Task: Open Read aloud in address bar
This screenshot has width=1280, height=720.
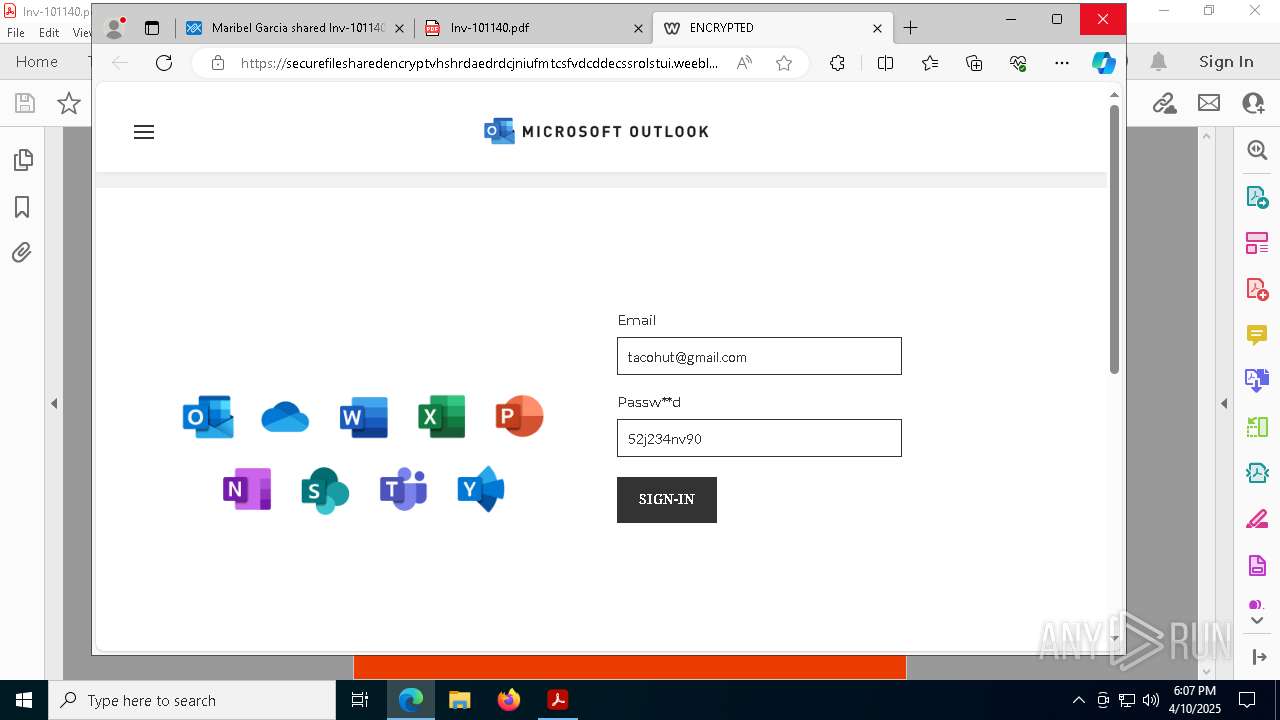Action: coord(744,63)
